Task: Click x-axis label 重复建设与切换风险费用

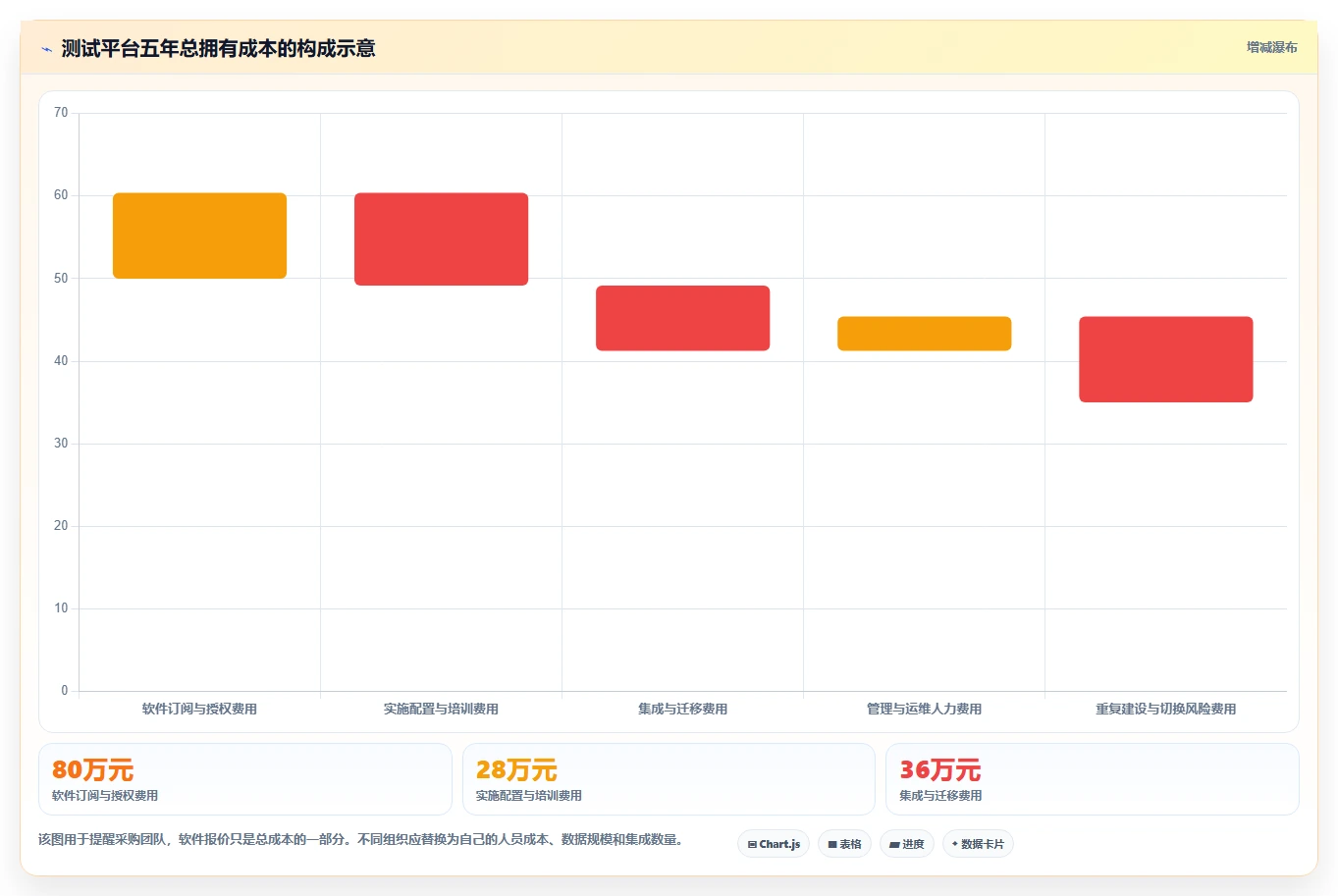Action: point(1165,709)
